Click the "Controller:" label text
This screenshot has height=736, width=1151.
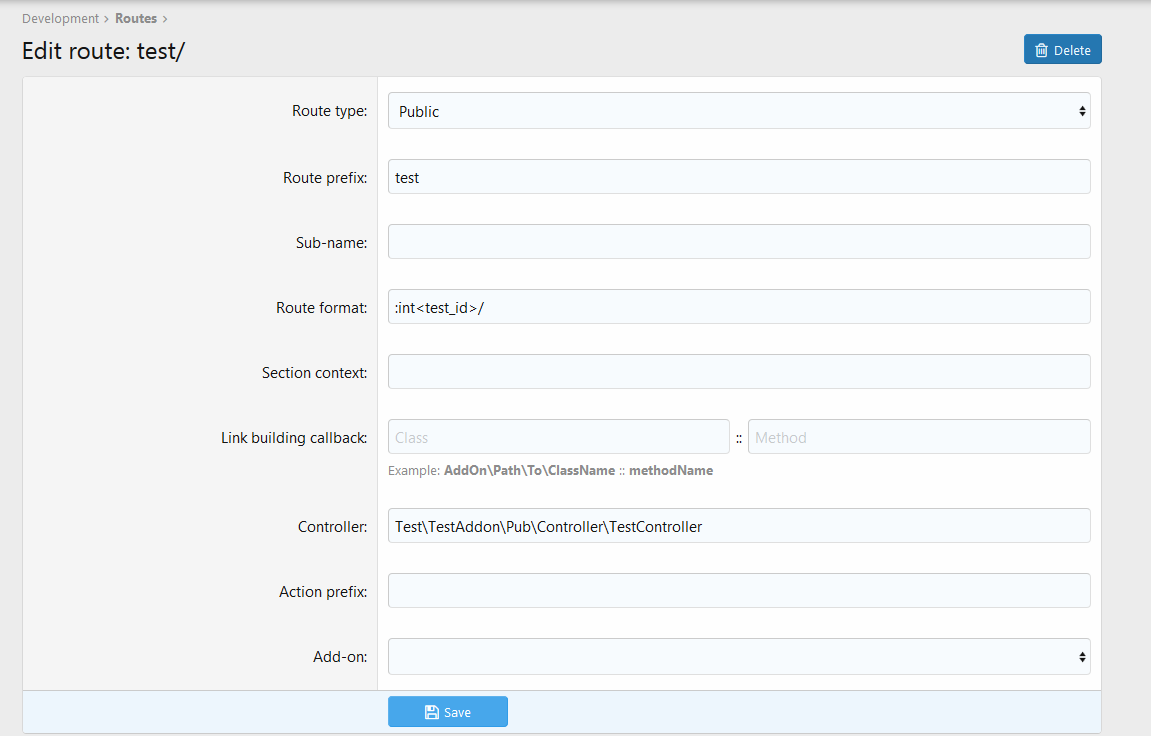coord(332,526)
